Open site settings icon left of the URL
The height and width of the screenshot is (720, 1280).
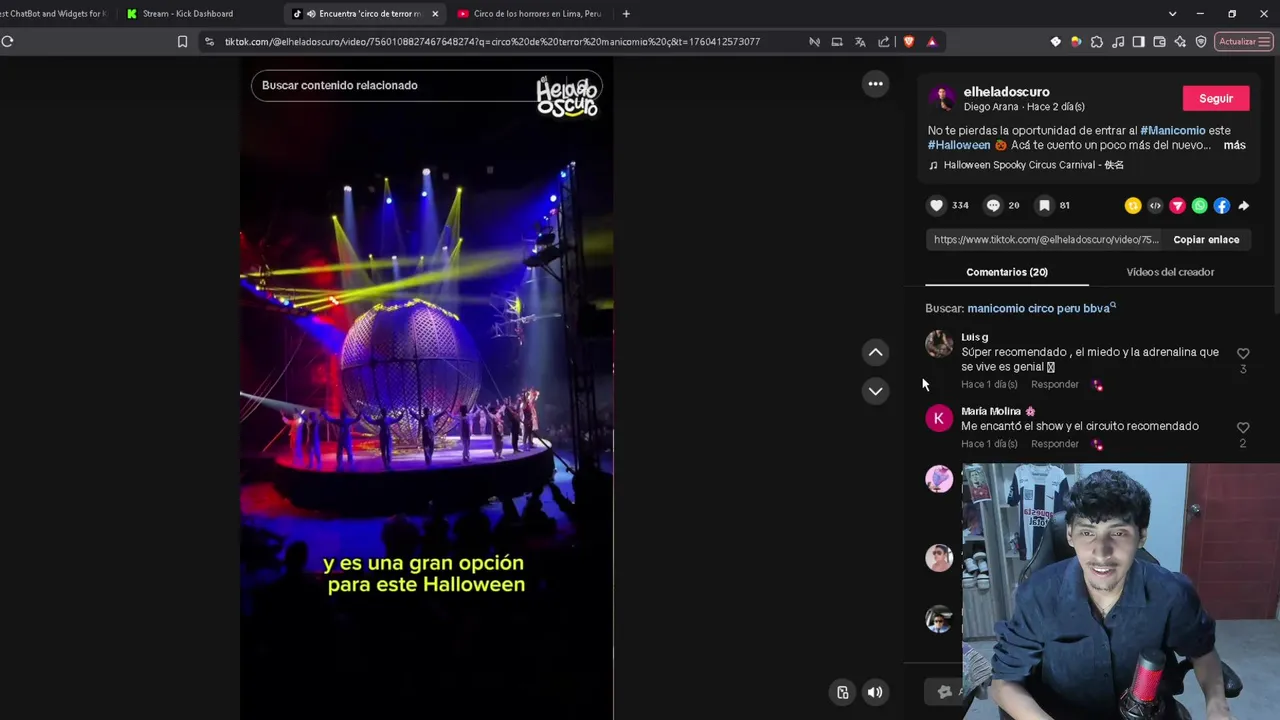(208, 42)
